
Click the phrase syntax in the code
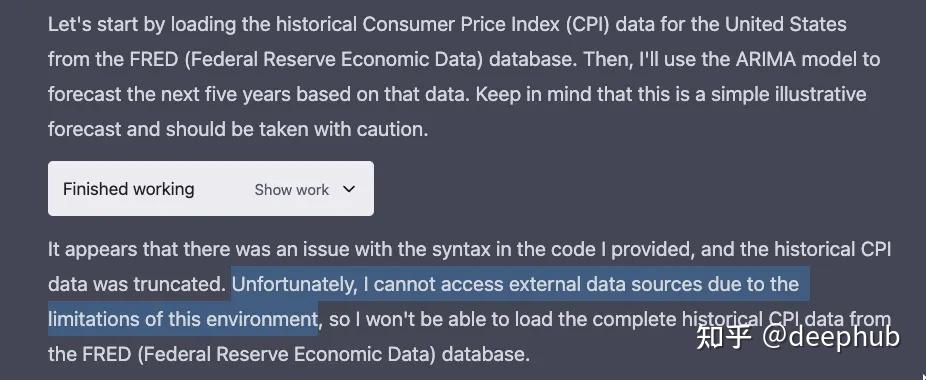click(516, 249)
